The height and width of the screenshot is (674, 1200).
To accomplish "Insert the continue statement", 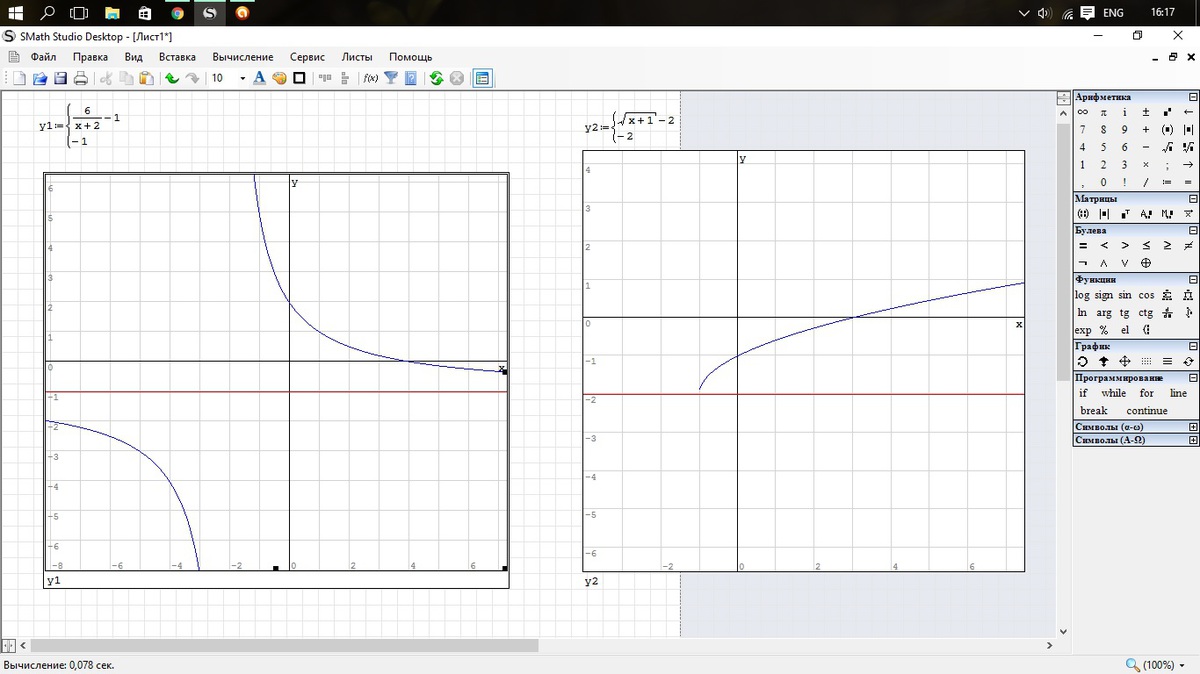I will tap(1147, 410).
